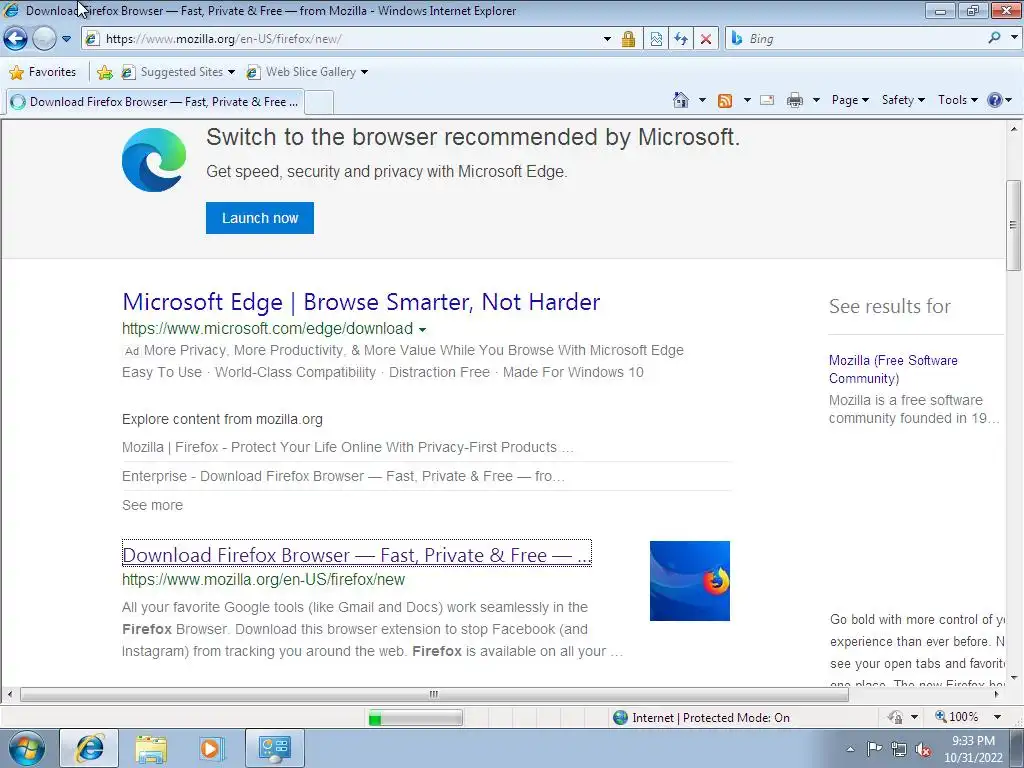Viewport: 1024px width, 768px height.
Task: Open Mozilla Firefox Protect Your Life link
Action: (347, 447)
